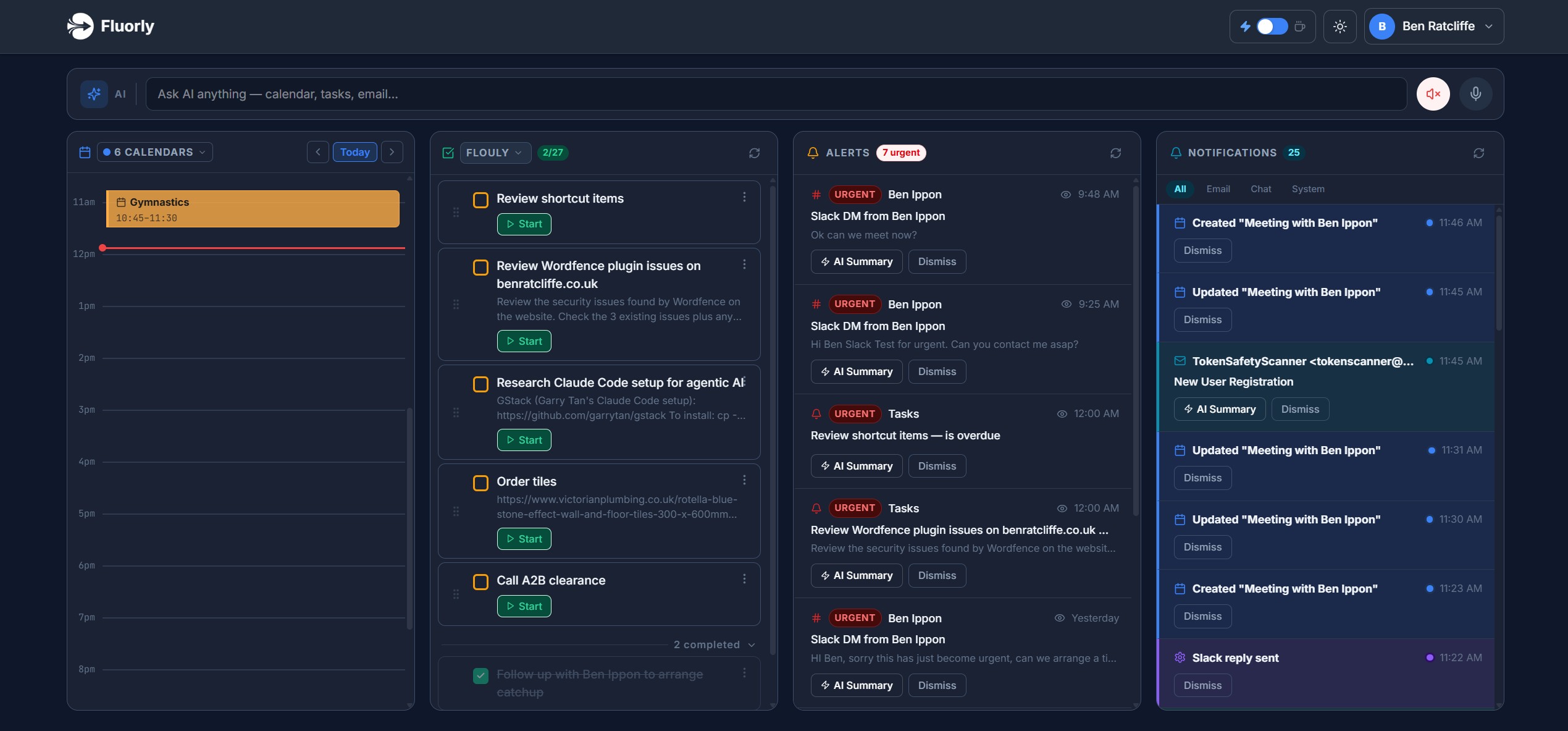Collapse the 2 completed section
1568x731 pixels.
tap(715, 644)
